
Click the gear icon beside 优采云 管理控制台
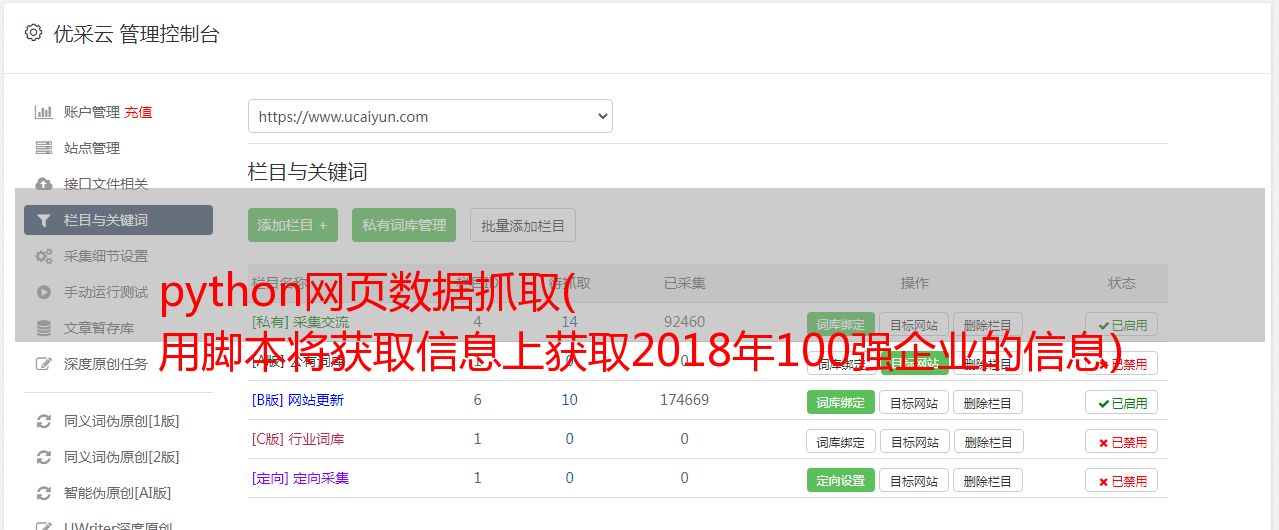click(33, 33)
